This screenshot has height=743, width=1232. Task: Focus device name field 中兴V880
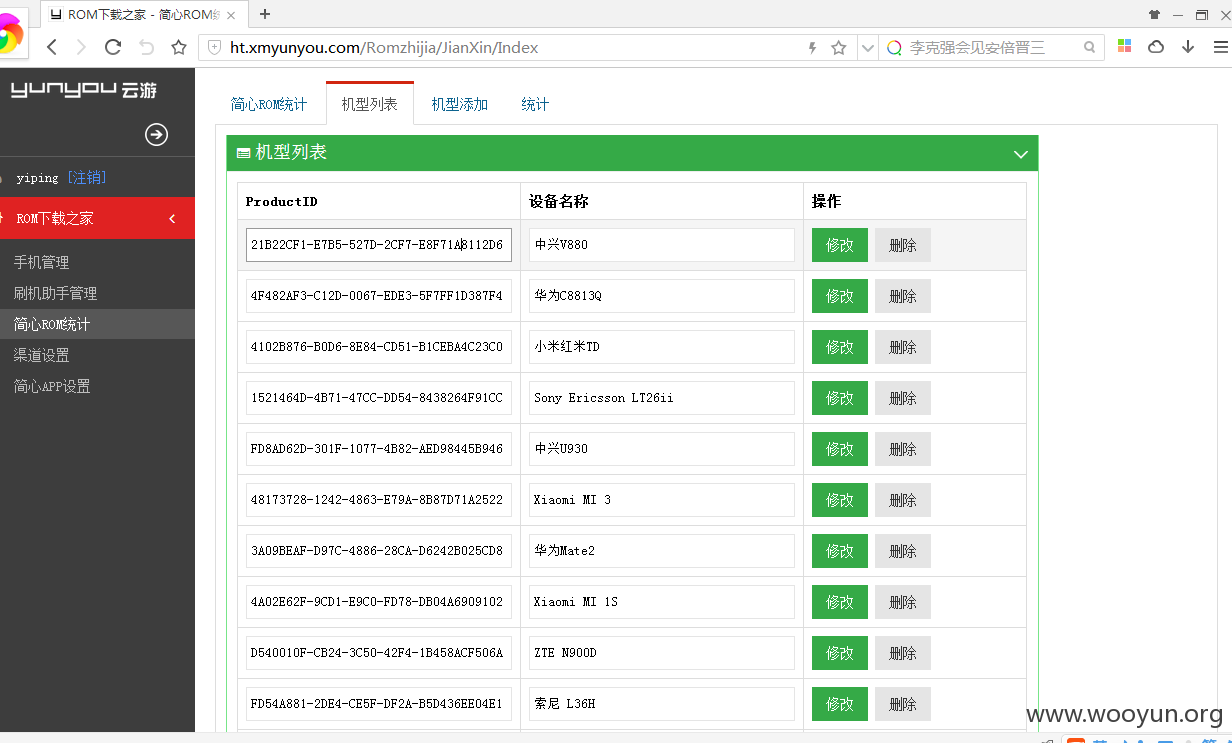pos(662,245)
